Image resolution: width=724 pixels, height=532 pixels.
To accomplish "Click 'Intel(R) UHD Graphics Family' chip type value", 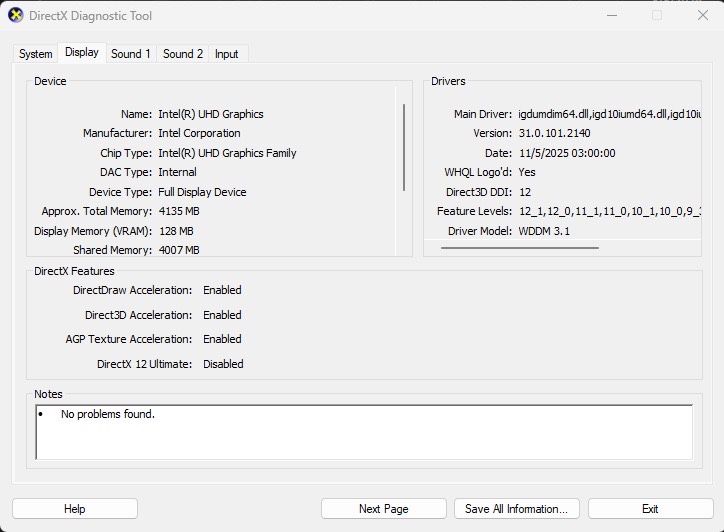I will click(x=227, y=153).
